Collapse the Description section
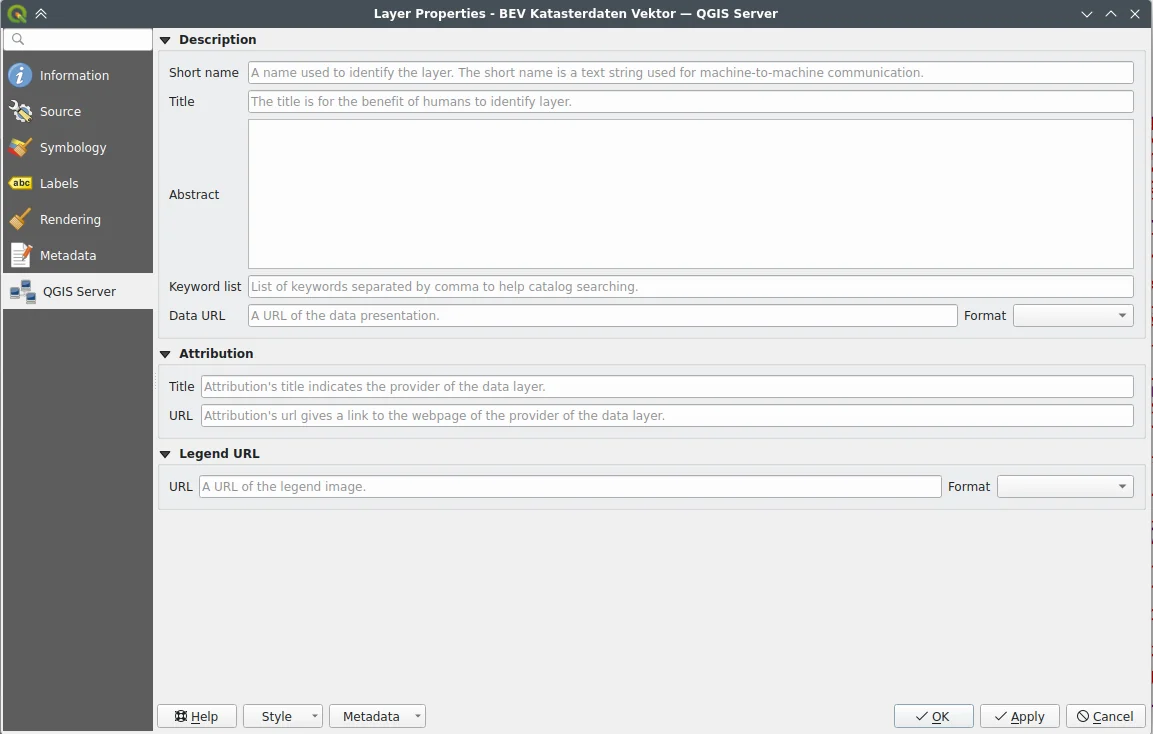The width and height of the screenshot is (1153, 734). tap(165, 40)
